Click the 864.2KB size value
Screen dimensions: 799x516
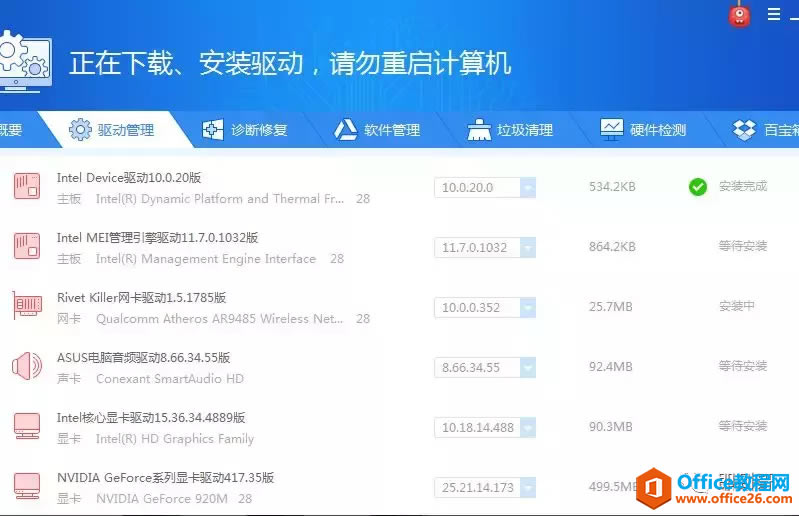coord(612,247)
